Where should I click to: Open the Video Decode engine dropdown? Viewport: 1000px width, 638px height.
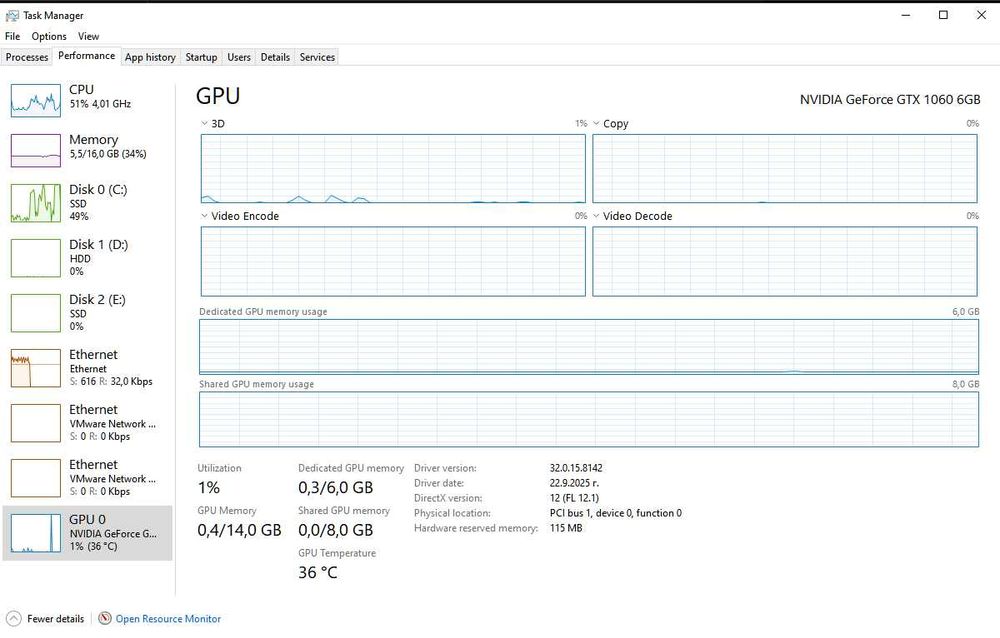596,216
